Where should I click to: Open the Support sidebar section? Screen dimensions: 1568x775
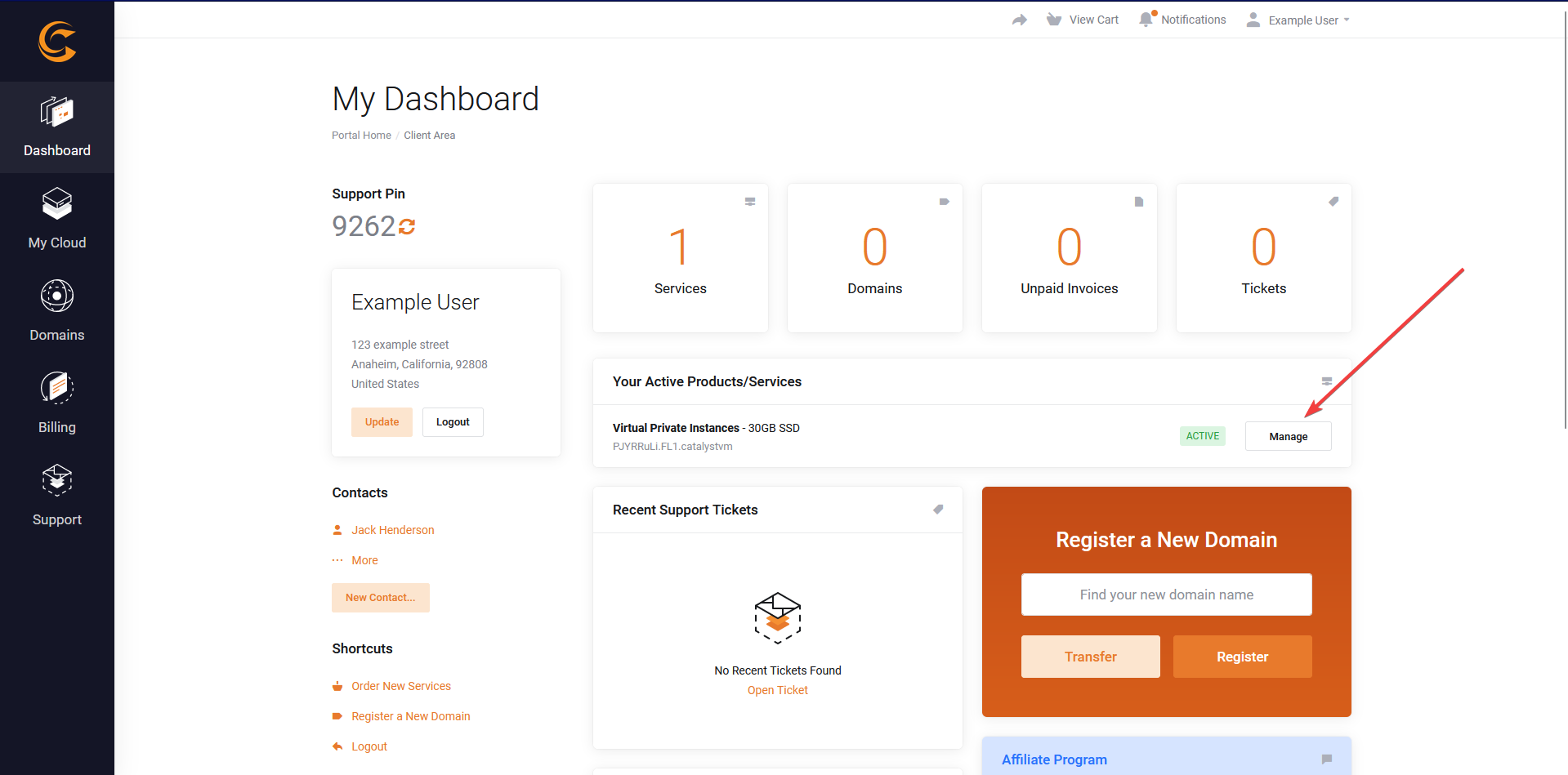(x=57, y=496)
